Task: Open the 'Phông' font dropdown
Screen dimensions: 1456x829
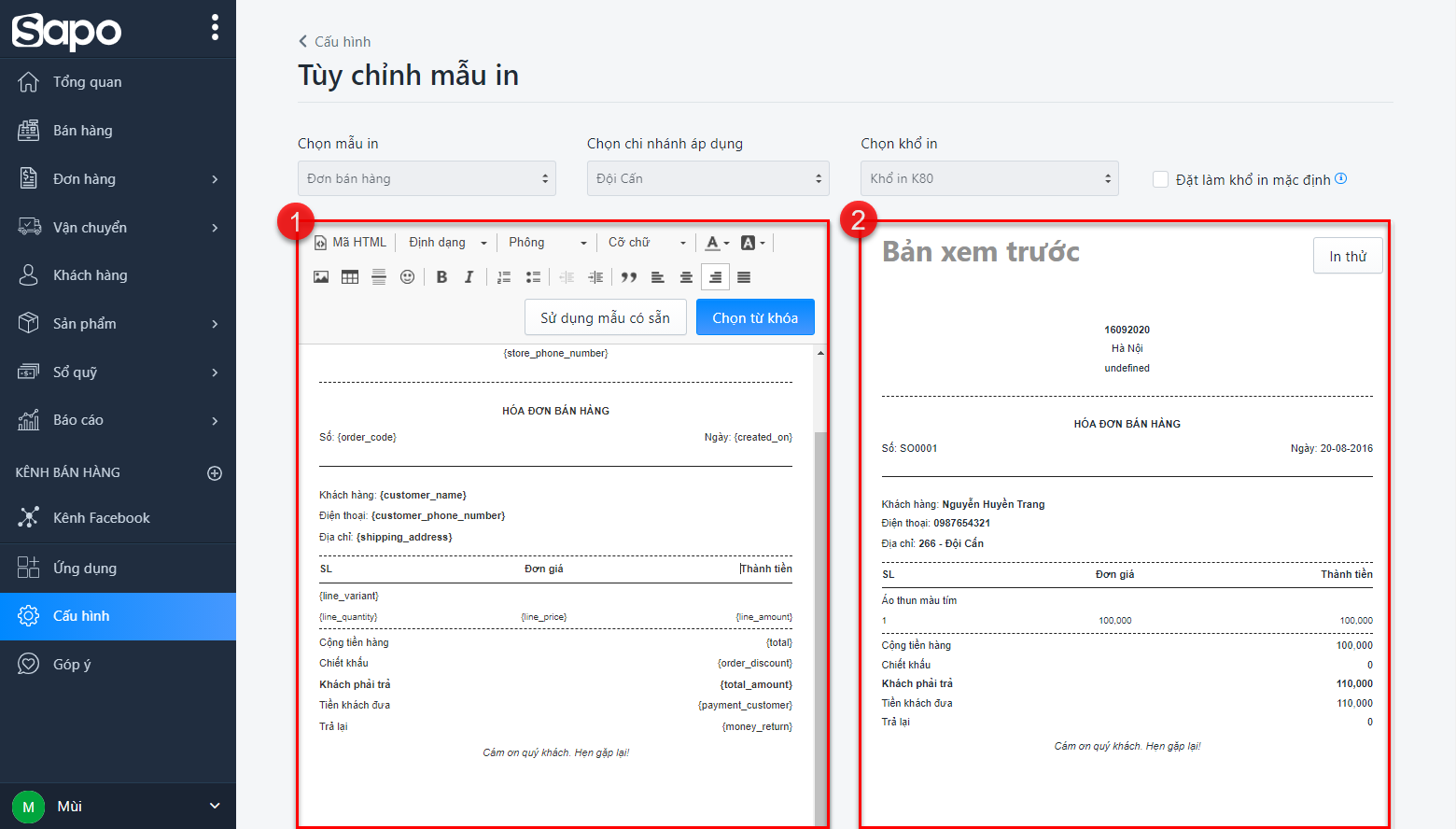Action: [548, 243]
